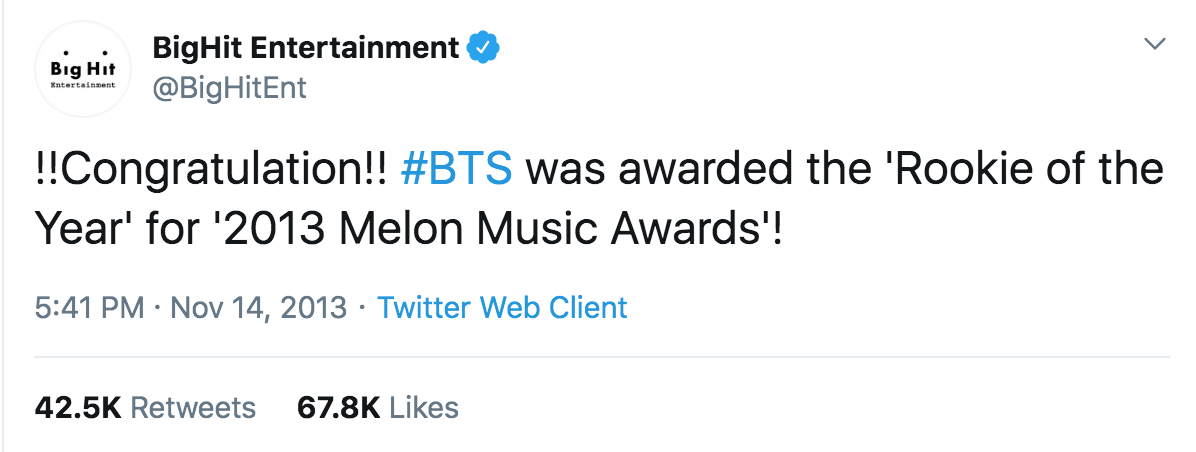Click the 5:41 PM timestamp
This screenshot has height=452, width=1196.
[x=89, y=308]
